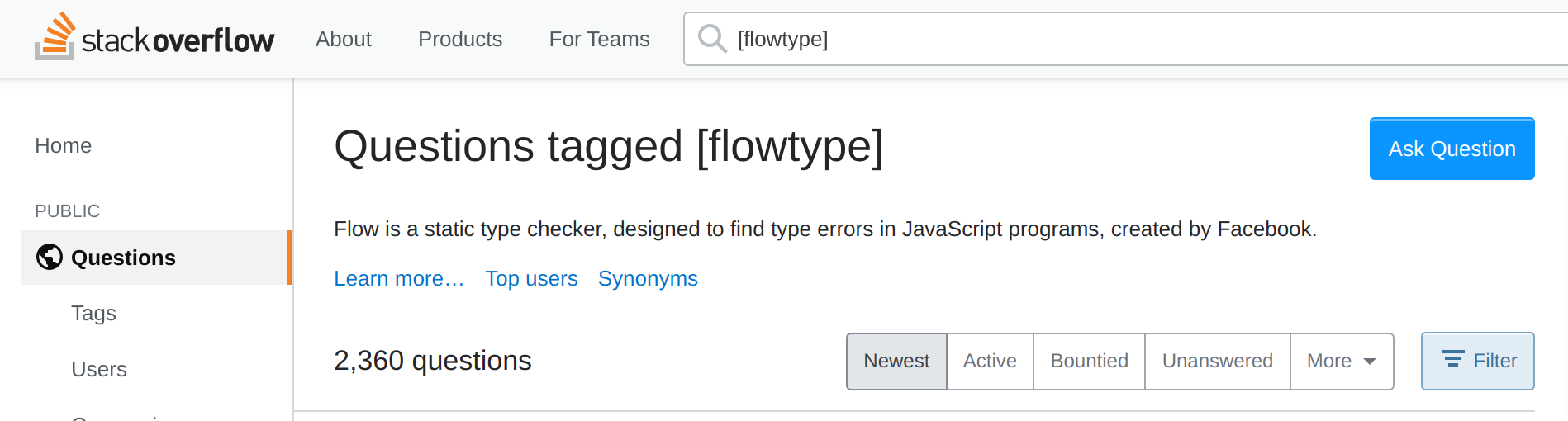This screenshot has width=1568, height=421.
Task: Select Questions in the left sidebar
Action: coord(157,258)
